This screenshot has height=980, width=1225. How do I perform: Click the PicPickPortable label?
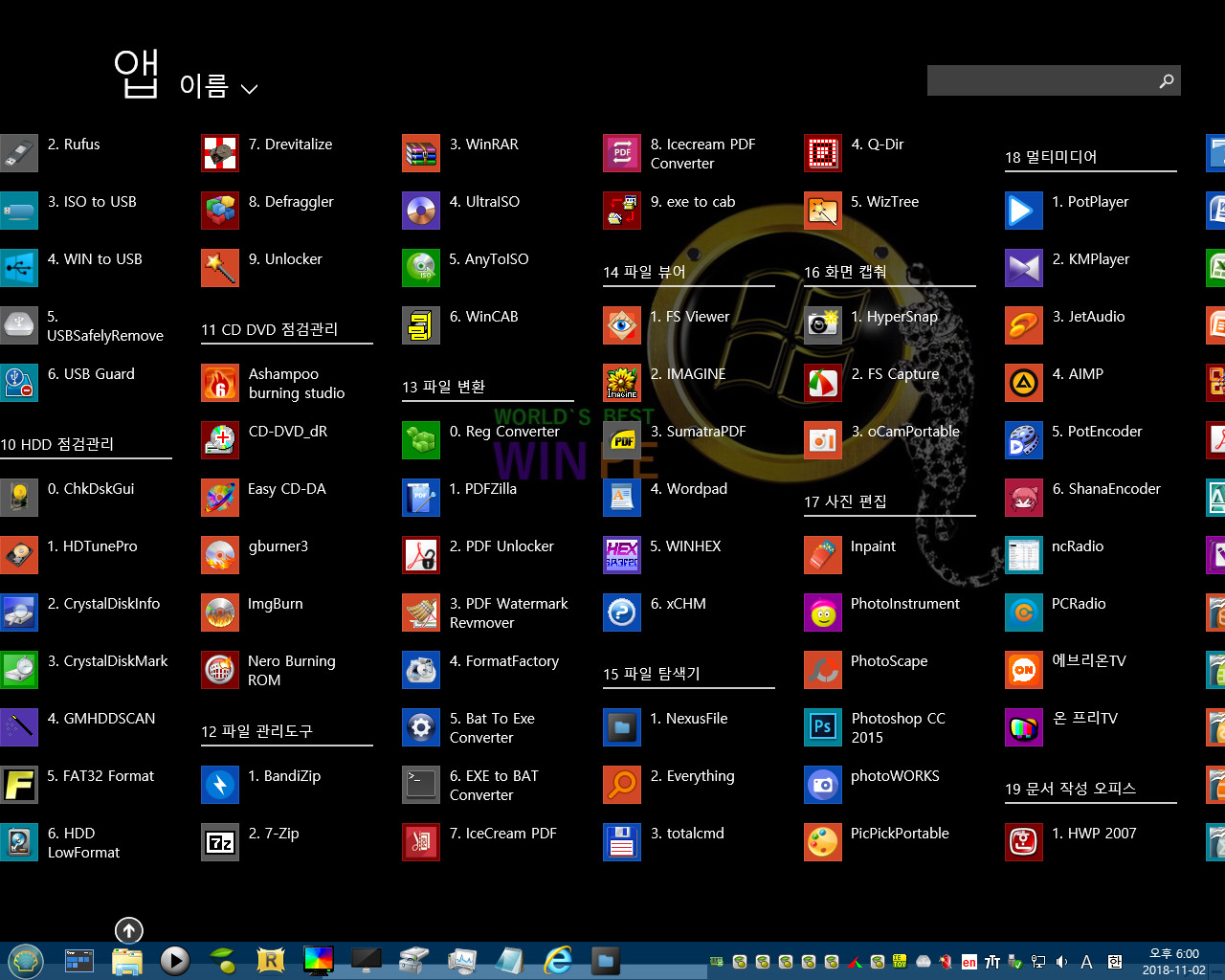click(900, 834)
